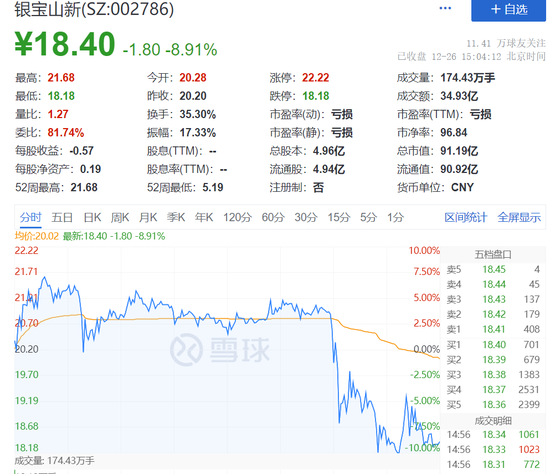Select the 买5 order row at 18.36
This screenshot has width=550, height=474.
pos(493,405)
